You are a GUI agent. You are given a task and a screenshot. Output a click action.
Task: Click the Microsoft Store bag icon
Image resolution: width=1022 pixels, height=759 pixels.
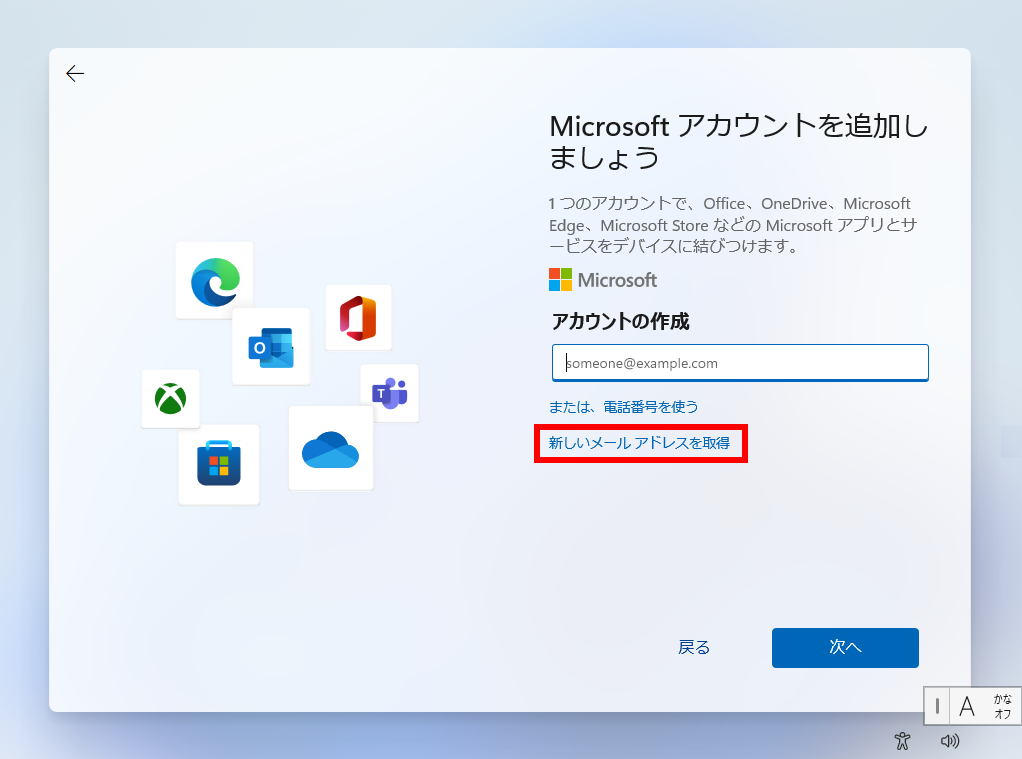click(x=219, y=465)
